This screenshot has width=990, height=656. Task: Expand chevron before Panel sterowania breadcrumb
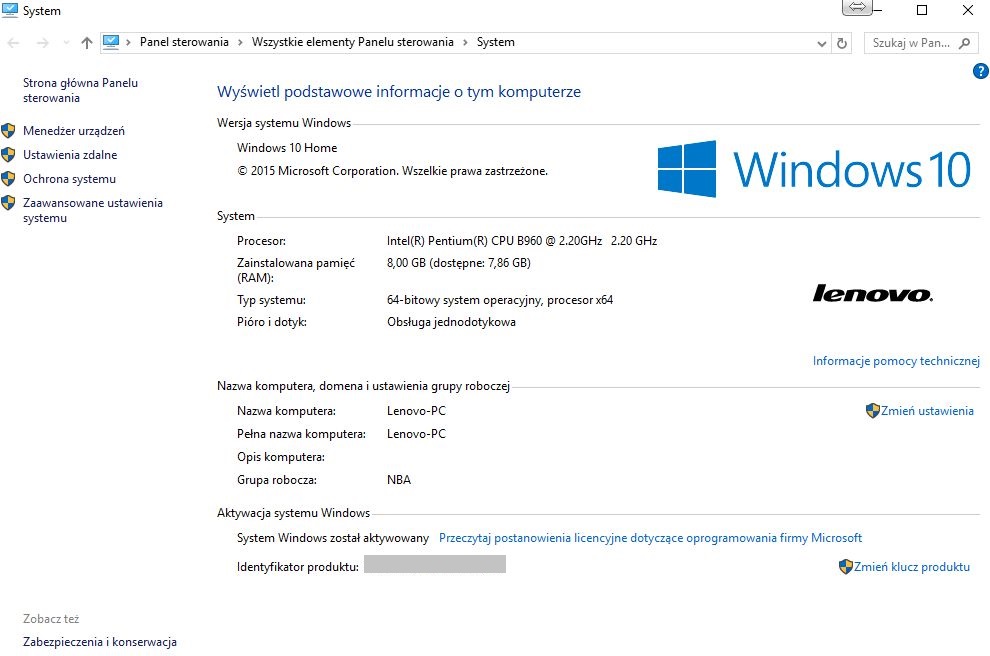coord(128,42)
